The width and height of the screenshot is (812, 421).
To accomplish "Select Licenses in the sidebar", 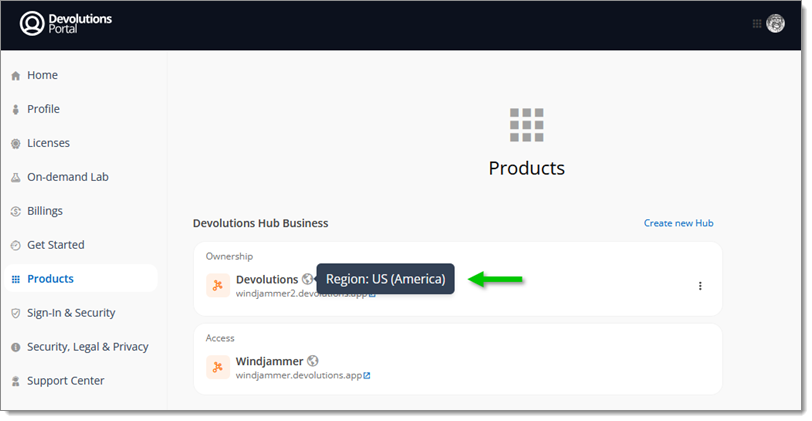I will click(48, 143).
